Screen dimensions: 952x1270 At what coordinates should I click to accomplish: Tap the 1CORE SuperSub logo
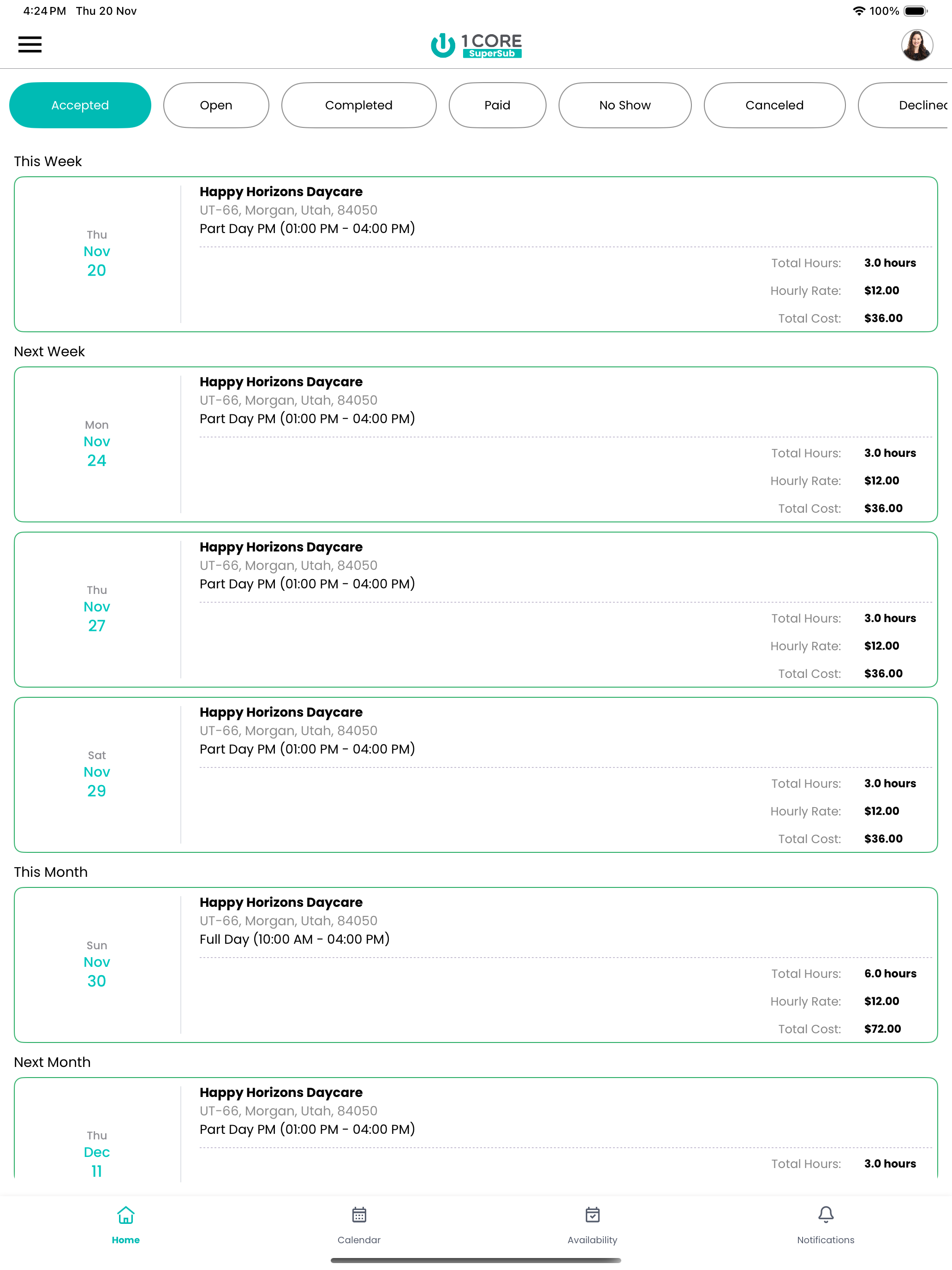tap(476, 45)
